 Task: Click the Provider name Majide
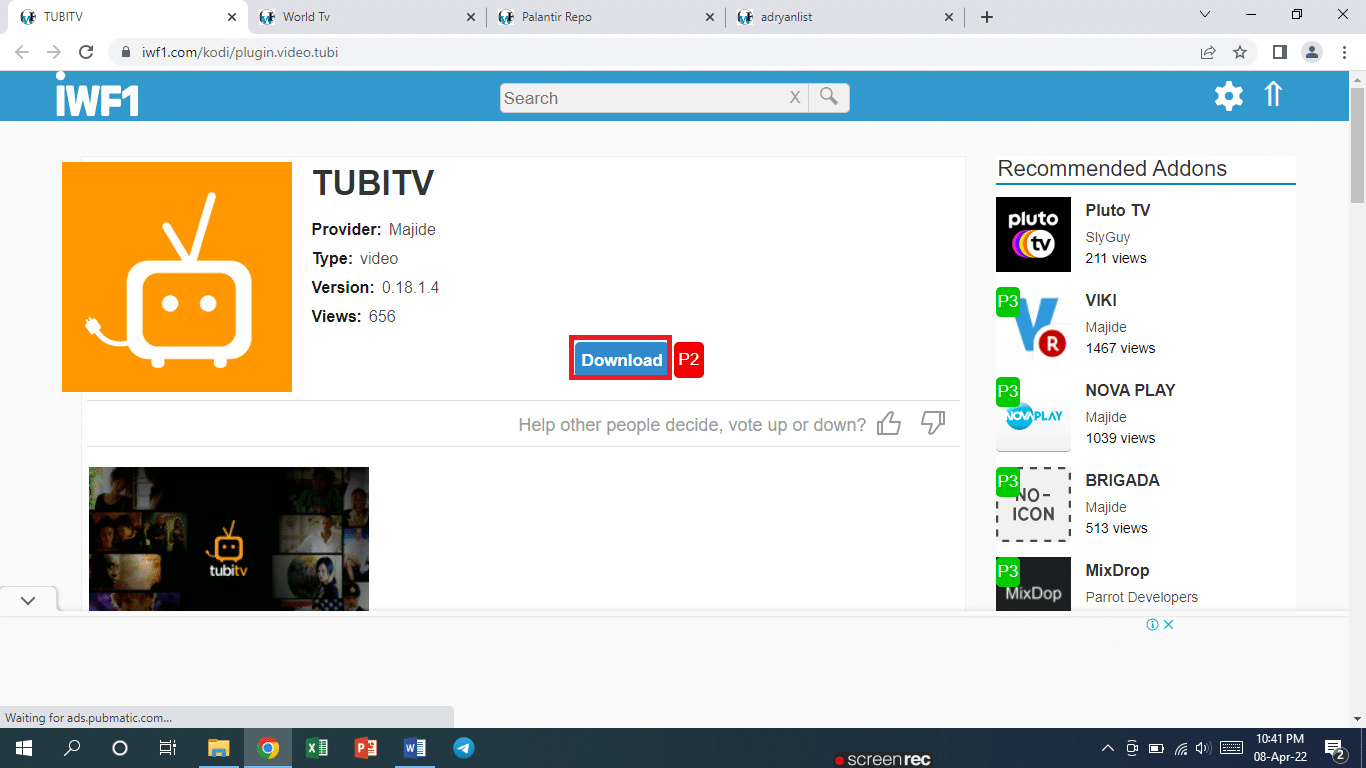(412, 229)
